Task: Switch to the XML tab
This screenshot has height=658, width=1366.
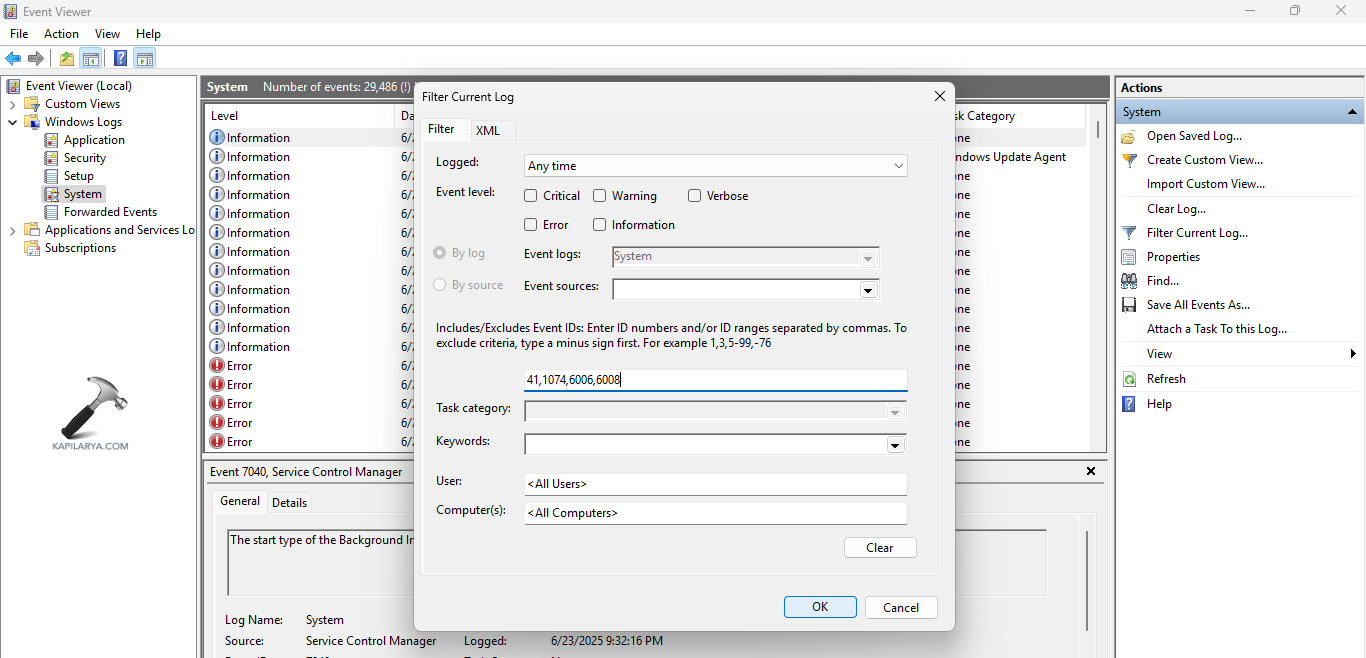Action: tap(489, 129)
